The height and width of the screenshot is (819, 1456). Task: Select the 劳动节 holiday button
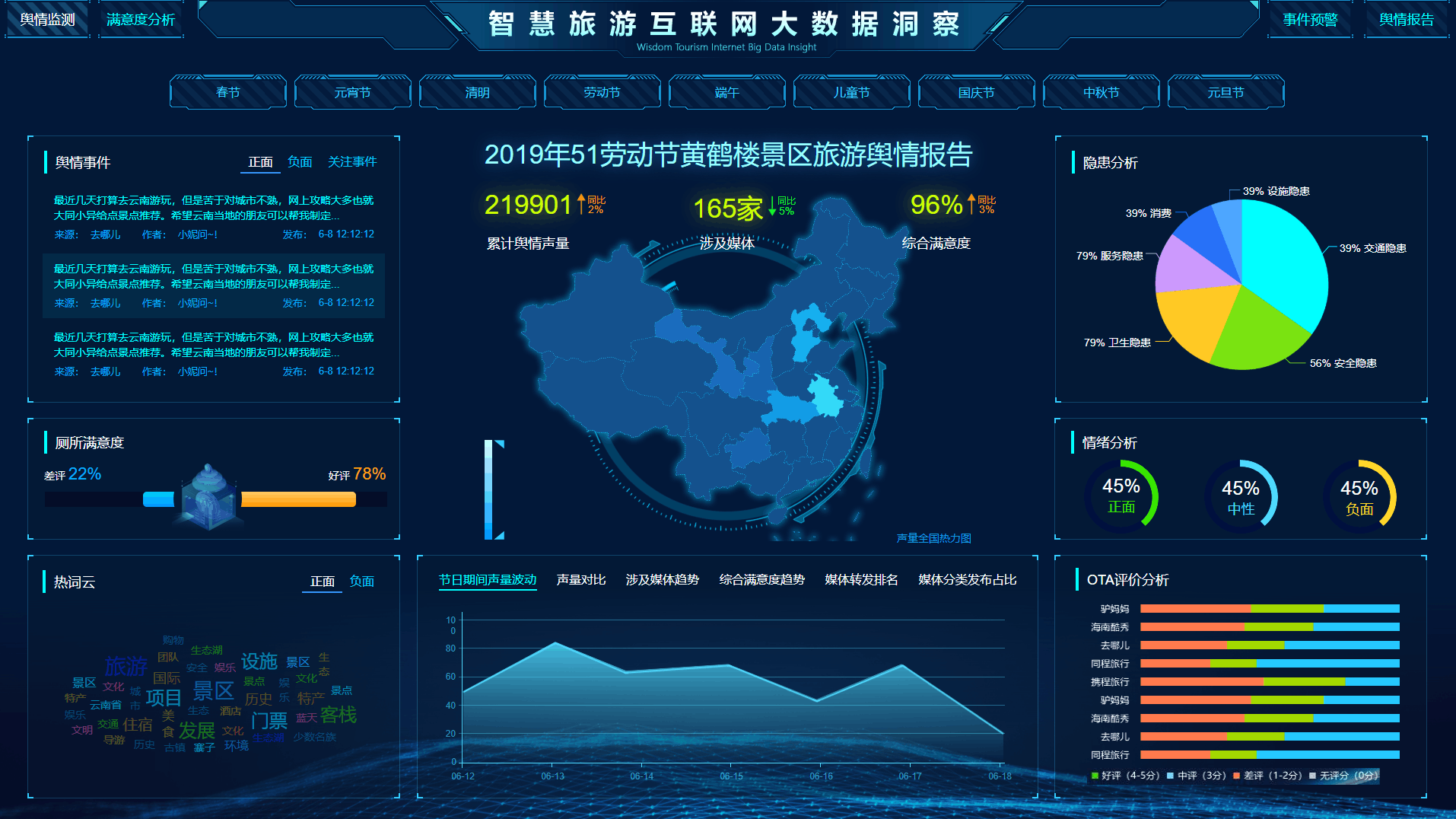[602, 92]
